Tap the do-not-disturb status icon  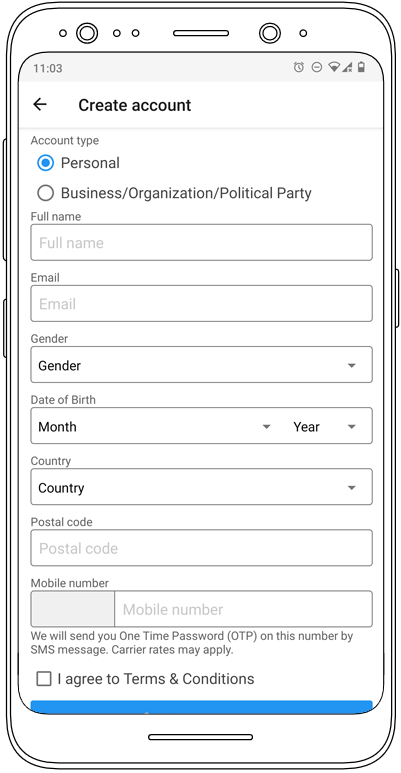click(317, 67)
